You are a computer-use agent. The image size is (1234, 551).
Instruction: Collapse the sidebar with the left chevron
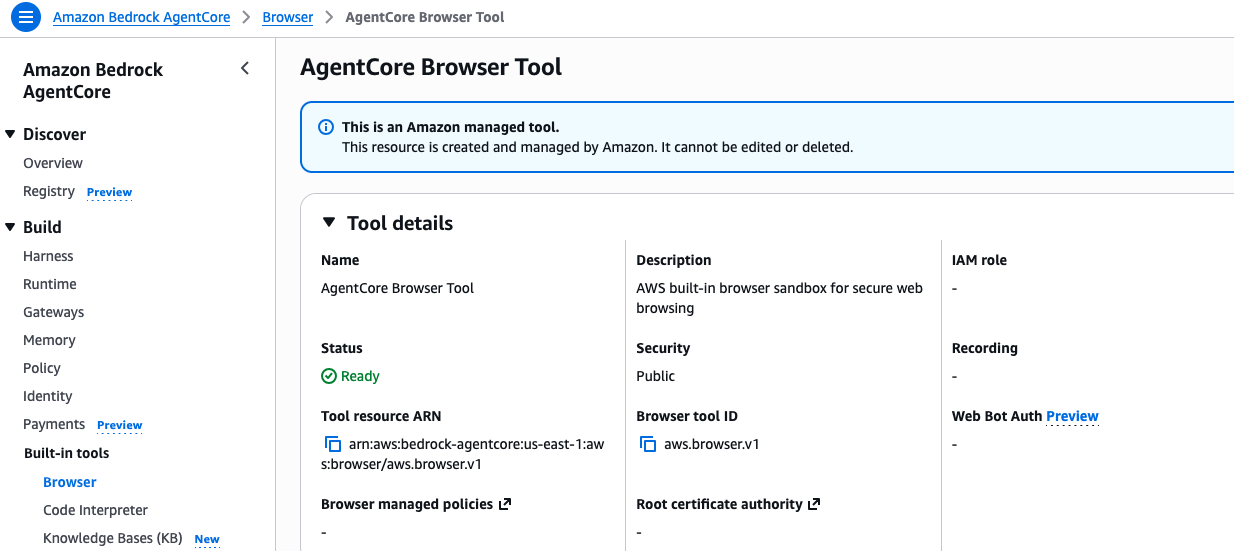coord(245,69)
